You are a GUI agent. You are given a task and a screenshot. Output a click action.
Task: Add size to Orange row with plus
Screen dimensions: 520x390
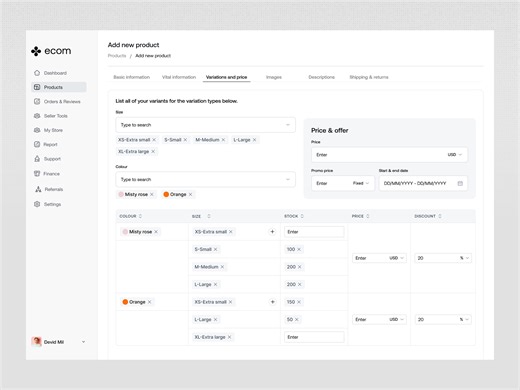[272, 302]
